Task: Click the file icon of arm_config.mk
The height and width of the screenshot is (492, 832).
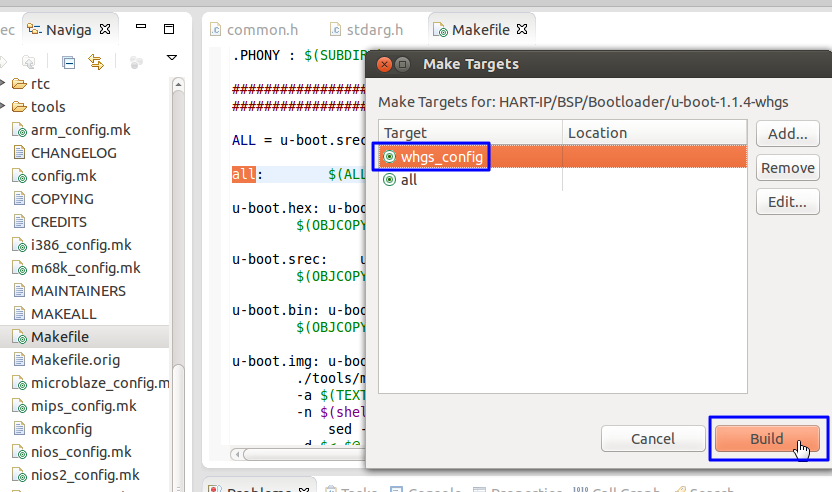Action: click(20, 130)
